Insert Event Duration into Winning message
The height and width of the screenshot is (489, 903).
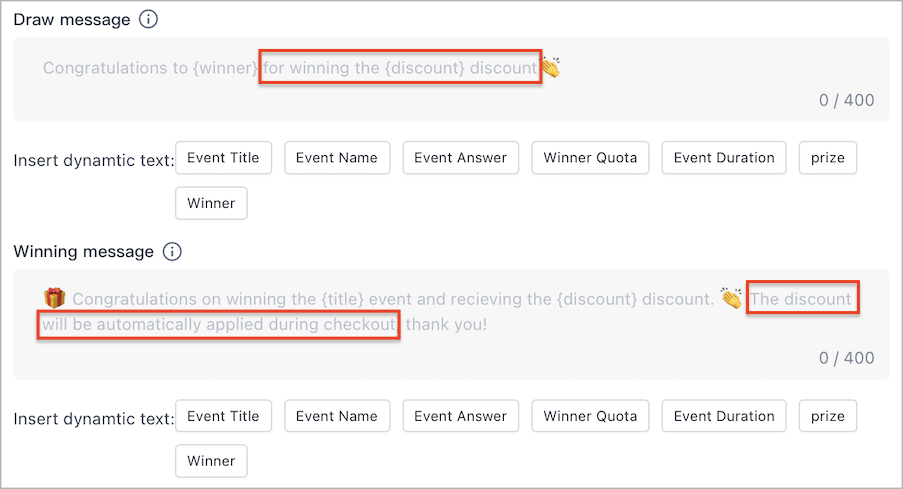pos(724,416)
